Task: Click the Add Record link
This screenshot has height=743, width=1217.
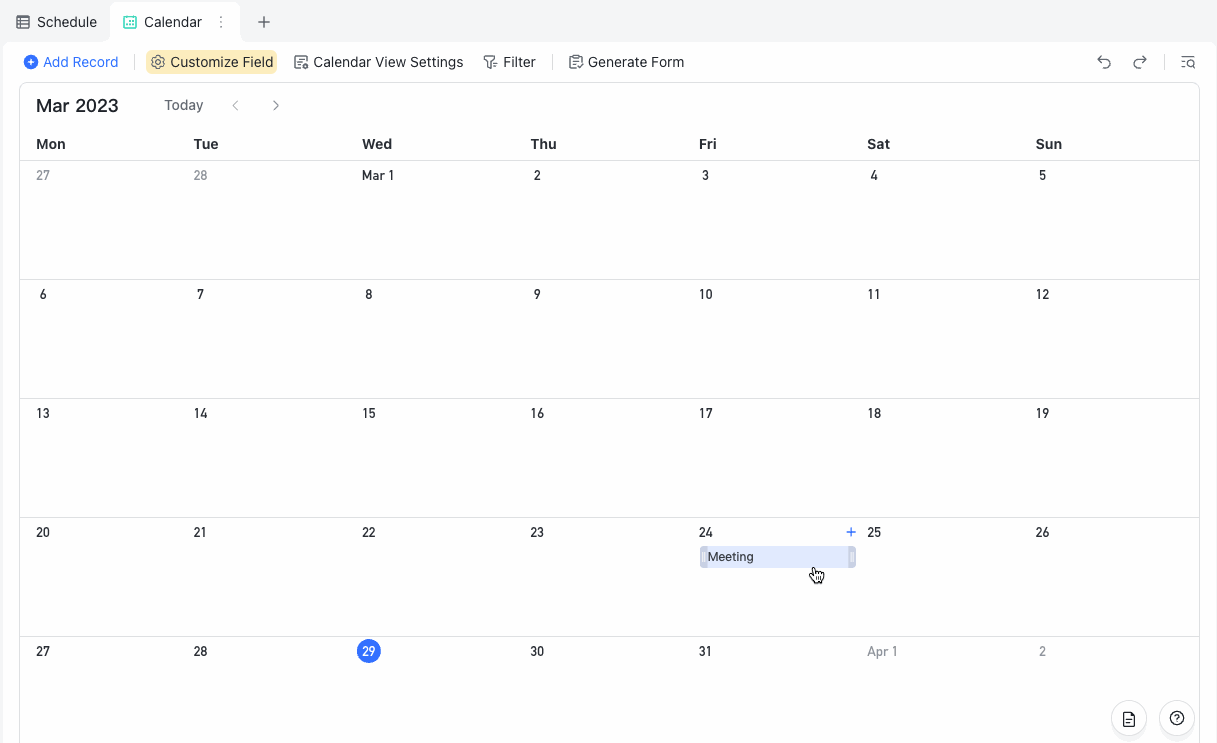Action: coord(70,62)
